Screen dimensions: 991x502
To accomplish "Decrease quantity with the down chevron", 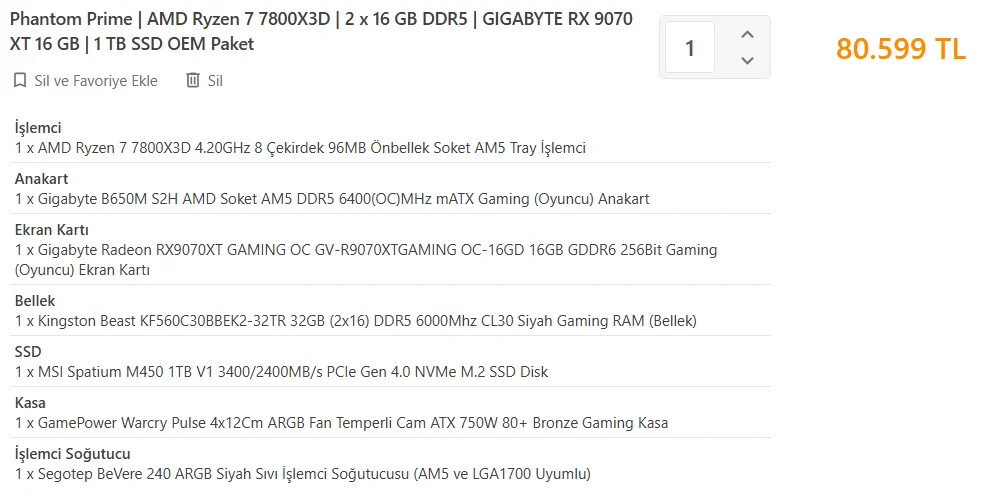I will click(x=746, y=61).
